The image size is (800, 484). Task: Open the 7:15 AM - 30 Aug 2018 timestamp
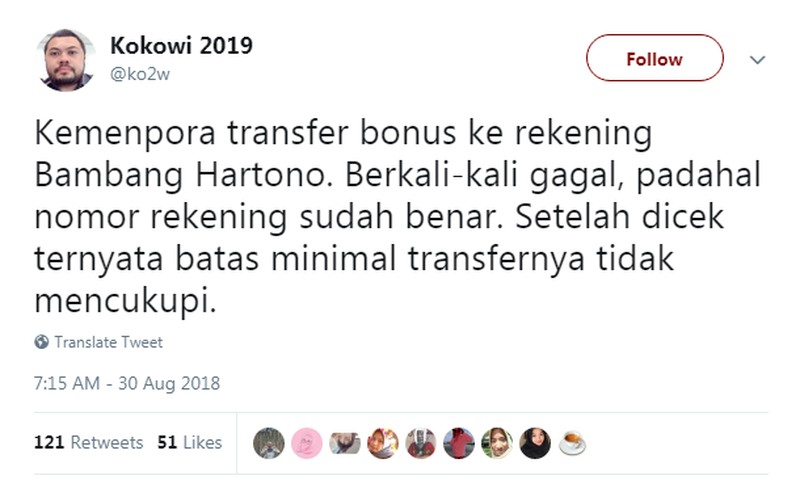tap(127, 383)
